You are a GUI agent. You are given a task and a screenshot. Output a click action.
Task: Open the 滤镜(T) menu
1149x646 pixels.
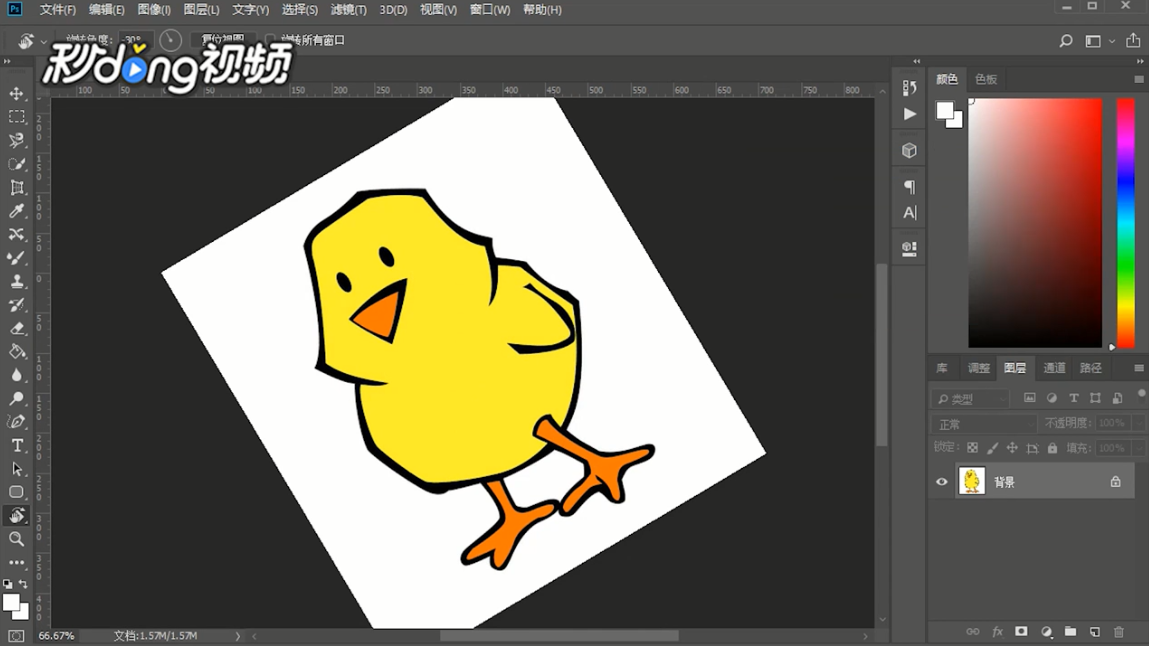(x=349, y=10)
